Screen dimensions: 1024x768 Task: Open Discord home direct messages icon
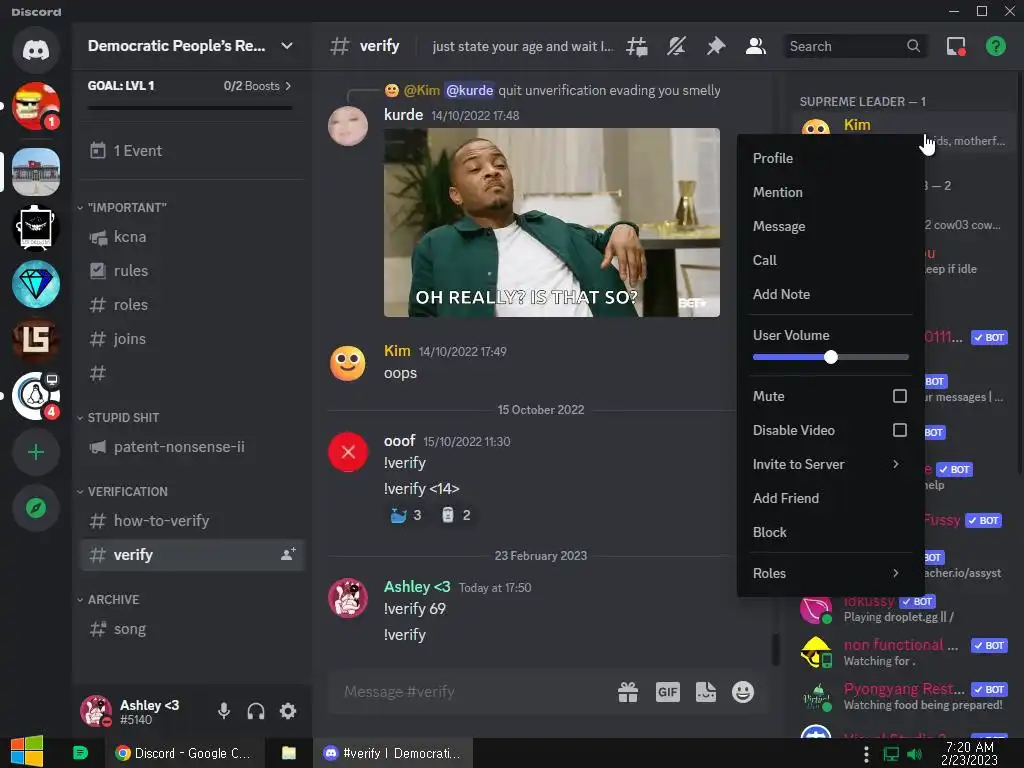[36, 50]
